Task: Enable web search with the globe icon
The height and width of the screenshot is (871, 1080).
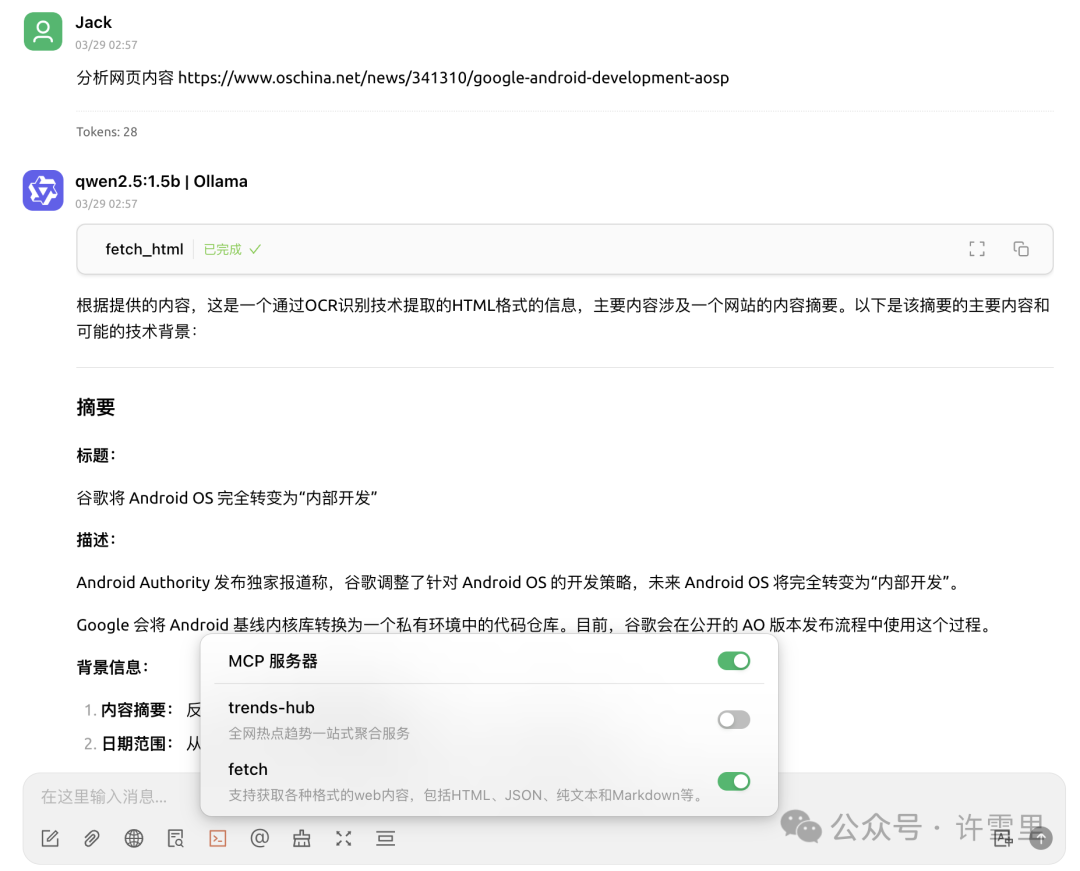Action: [133, 838]
